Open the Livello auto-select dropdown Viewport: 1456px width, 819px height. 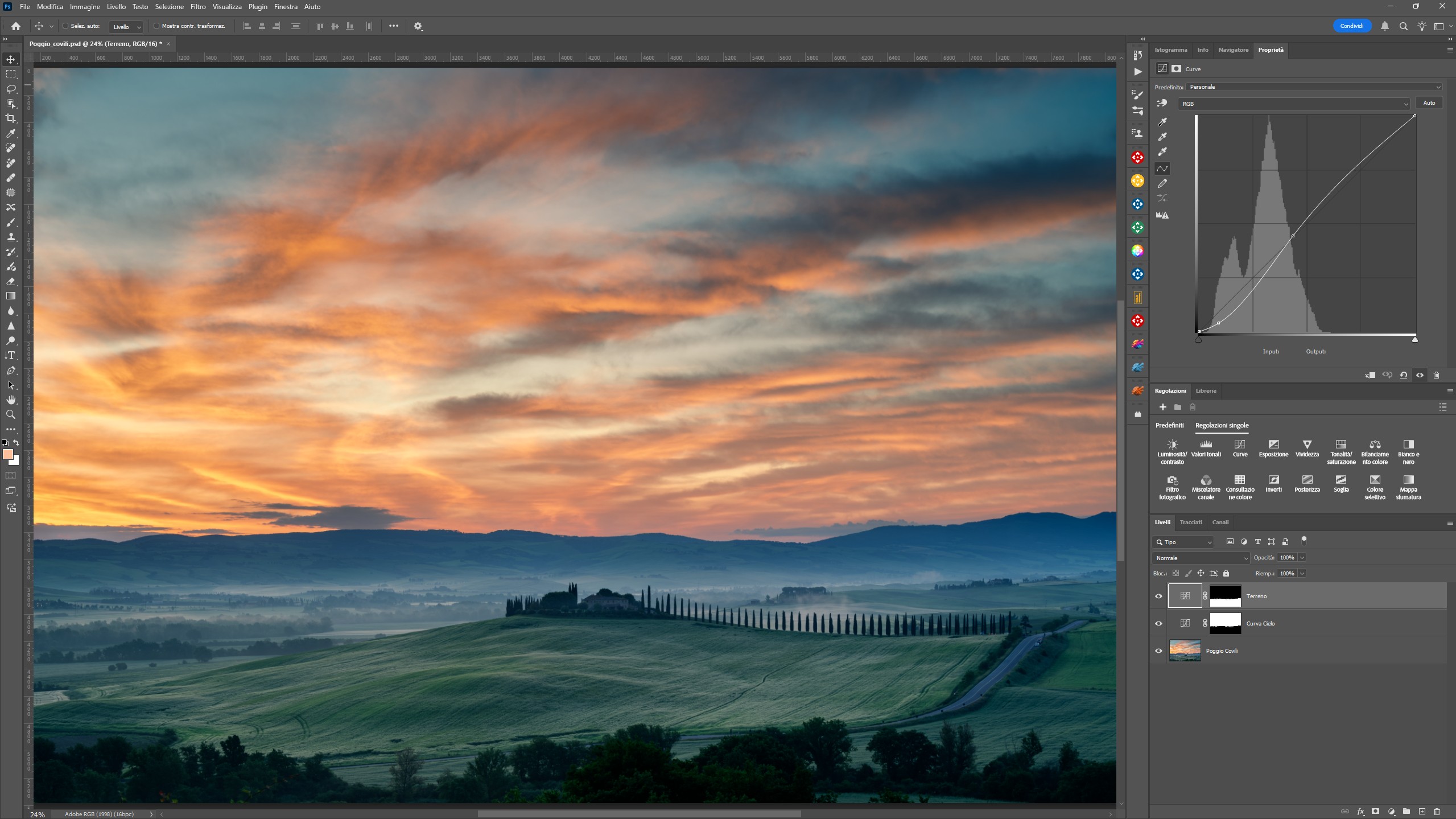tap(126, 27)
